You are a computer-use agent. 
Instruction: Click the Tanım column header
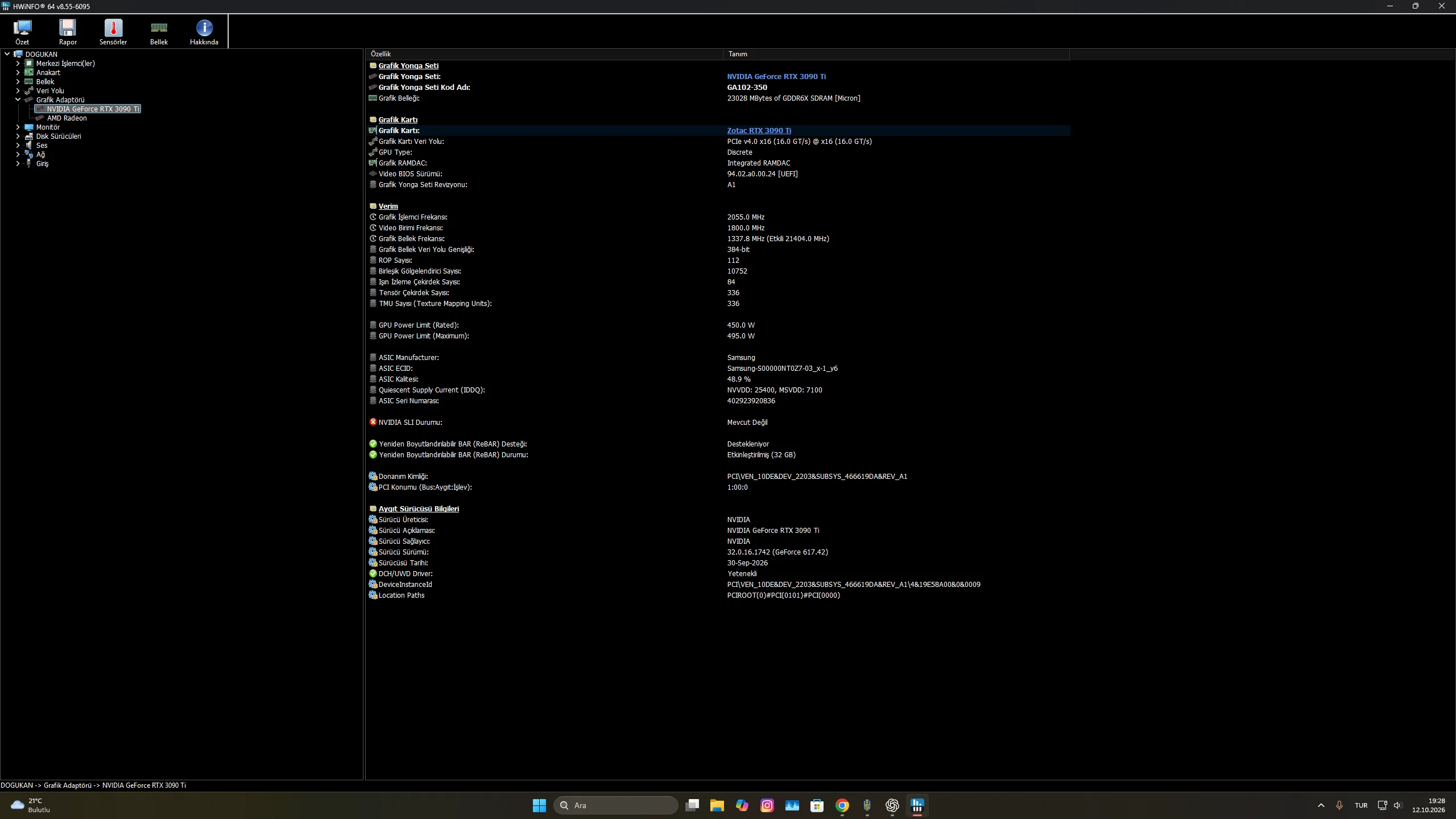pyautogui.click(x=896, y=54)
